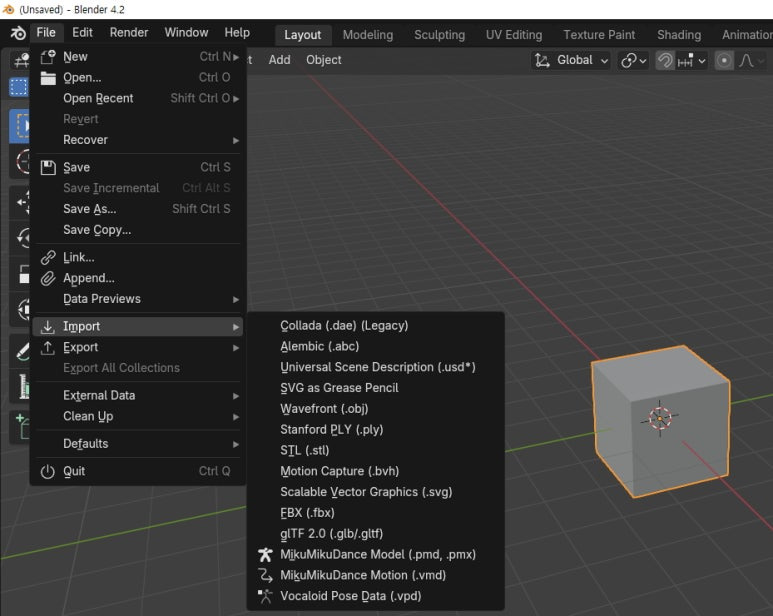Open the Snapping options dropdown
The height and width of the screenshot is (616, 773).
[691, 61]
